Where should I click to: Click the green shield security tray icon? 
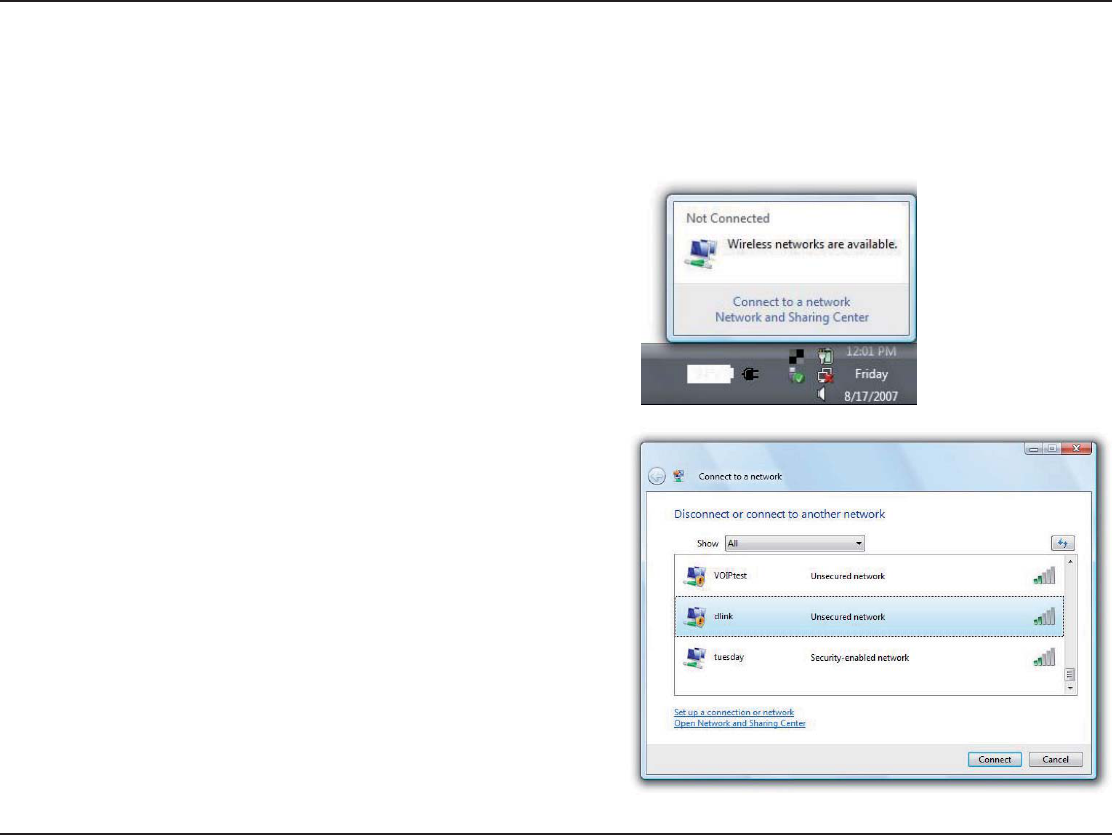tap(797, 375)
